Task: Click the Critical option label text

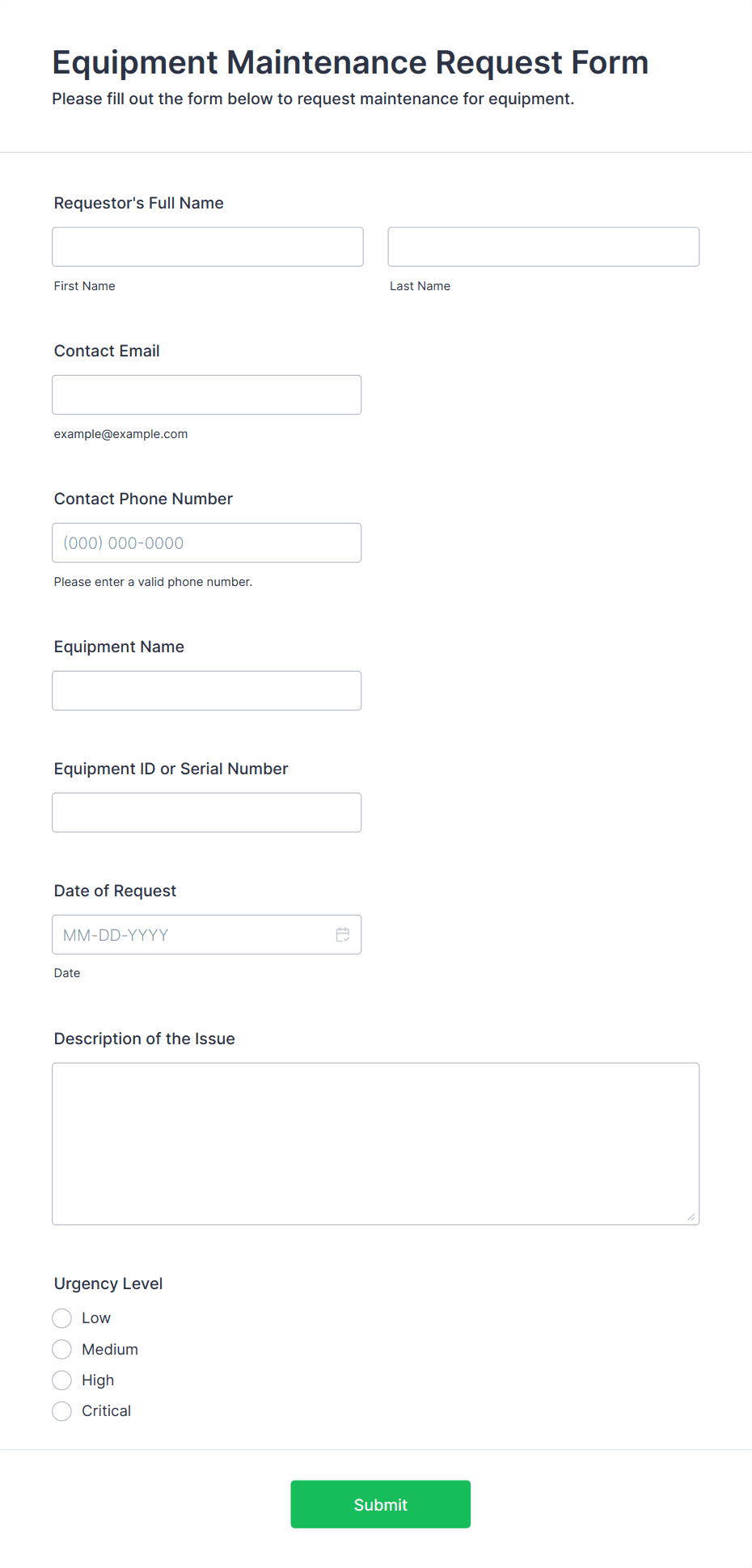Action: [x=106, y=1411]
